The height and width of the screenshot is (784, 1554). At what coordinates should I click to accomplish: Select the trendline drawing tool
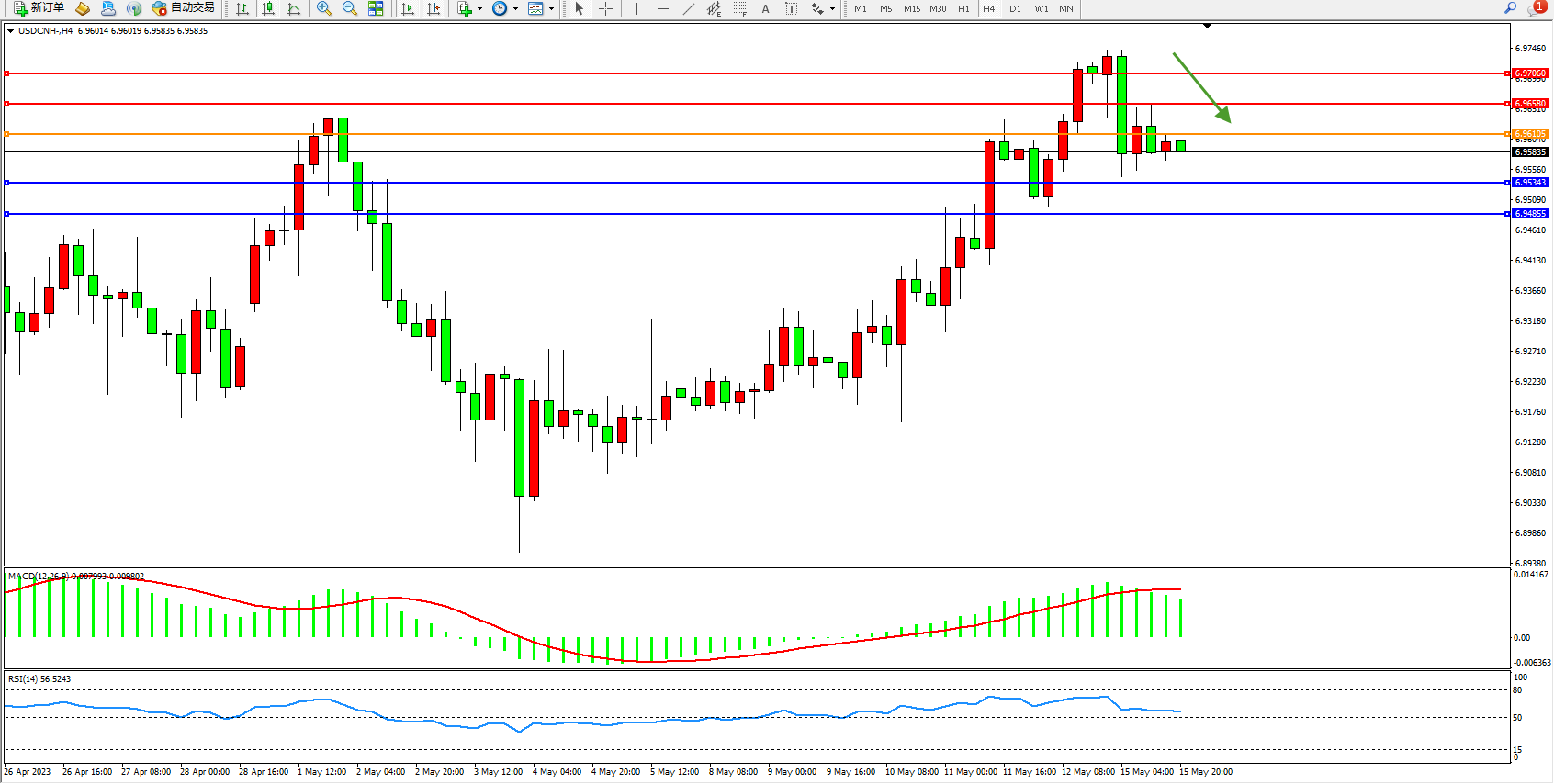(x=688, y=8)
